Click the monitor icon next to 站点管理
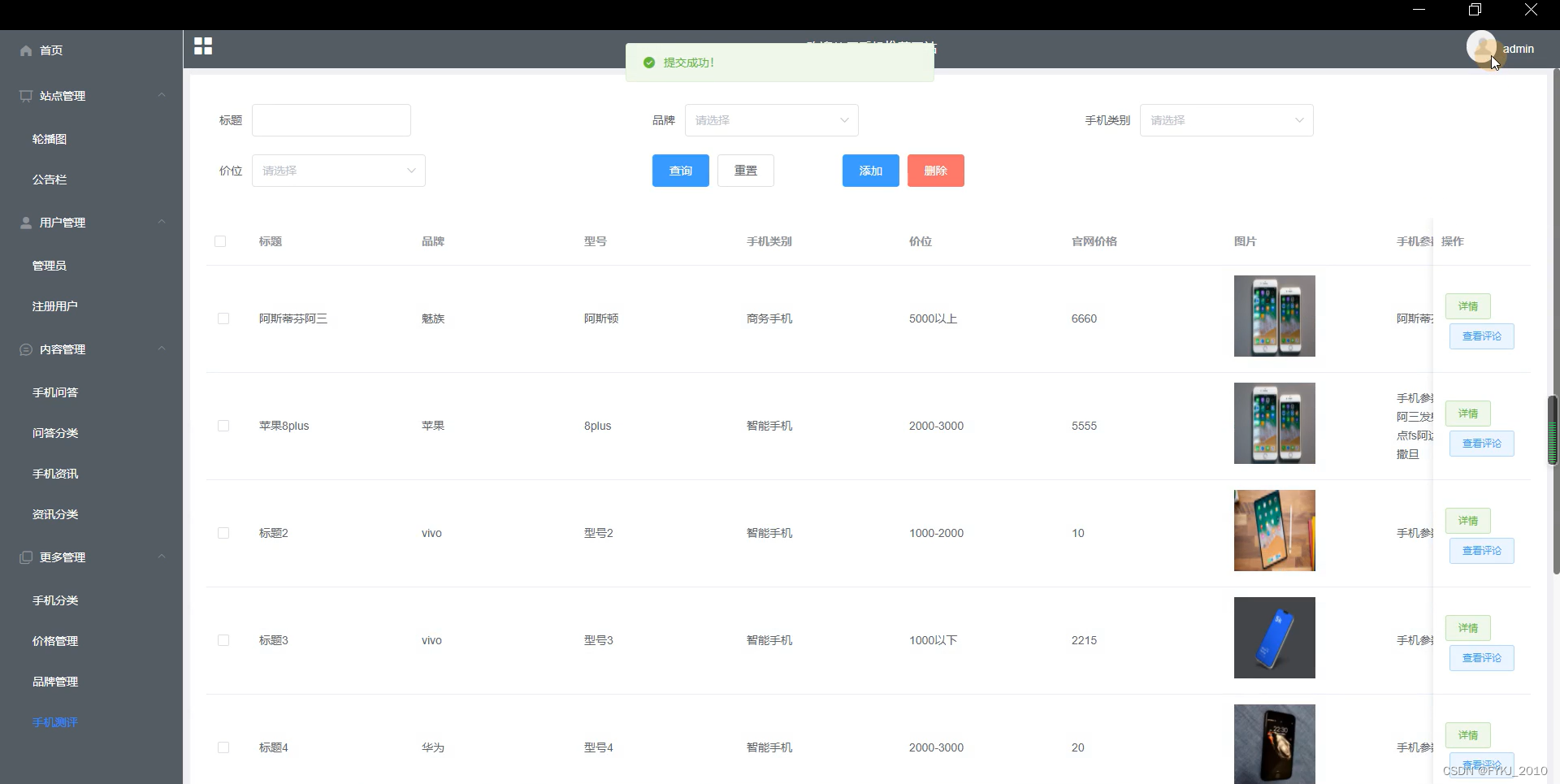Screen dimensions: 1560x784 point(26,96)
